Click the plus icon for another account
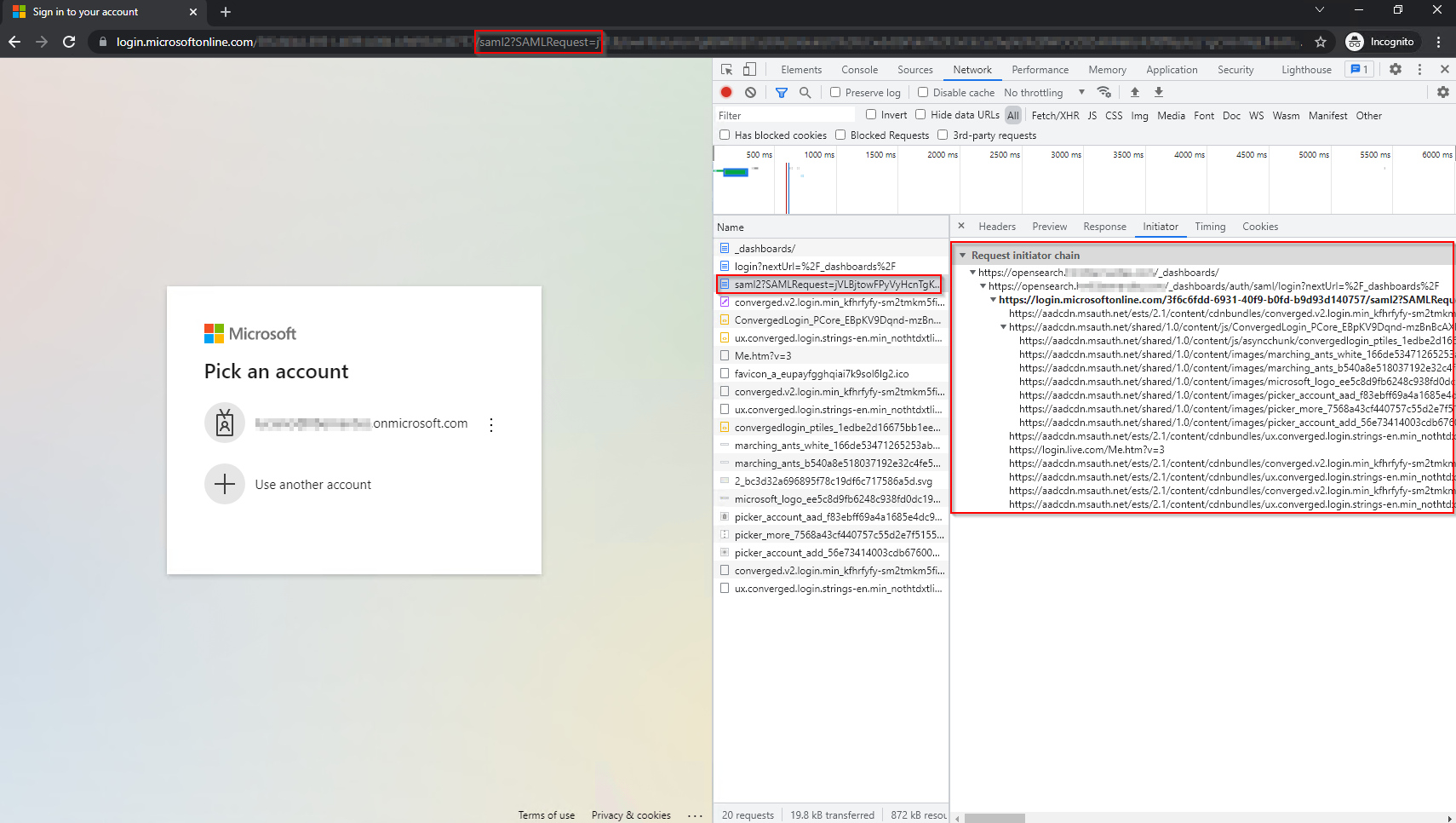1456x823 pixels. (225, 485)
